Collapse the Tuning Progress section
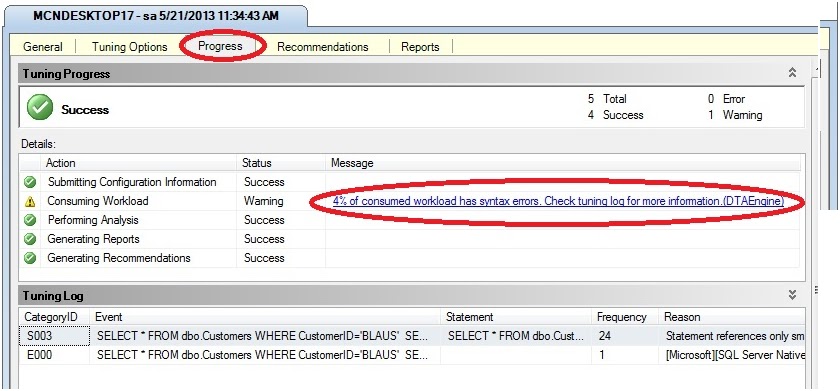The width and height of the screenshot is (840, 391). (792, 73)
